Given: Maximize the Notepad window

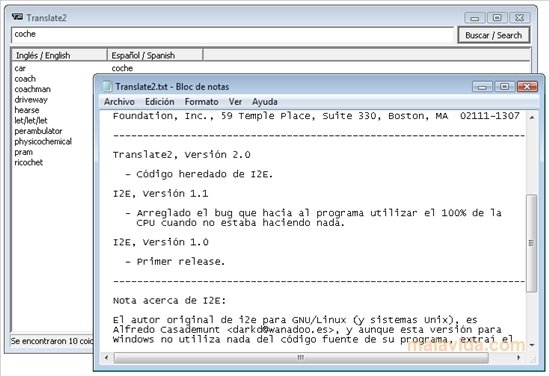Looking at the screenshot, I should coord(505,86).
